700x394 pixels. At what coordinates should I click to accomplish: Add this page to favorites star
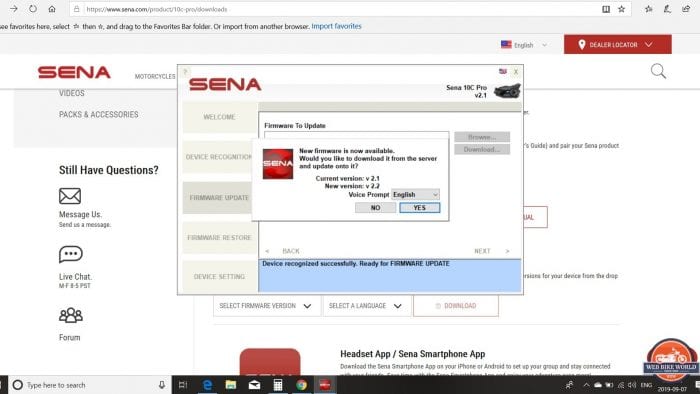pos(621,9)
